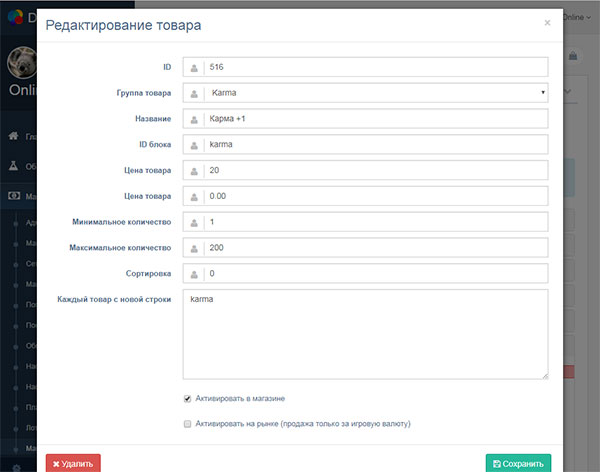
Task: Toggle the Активировать в магазине checkbox
Action: click(x=187, y=399)
